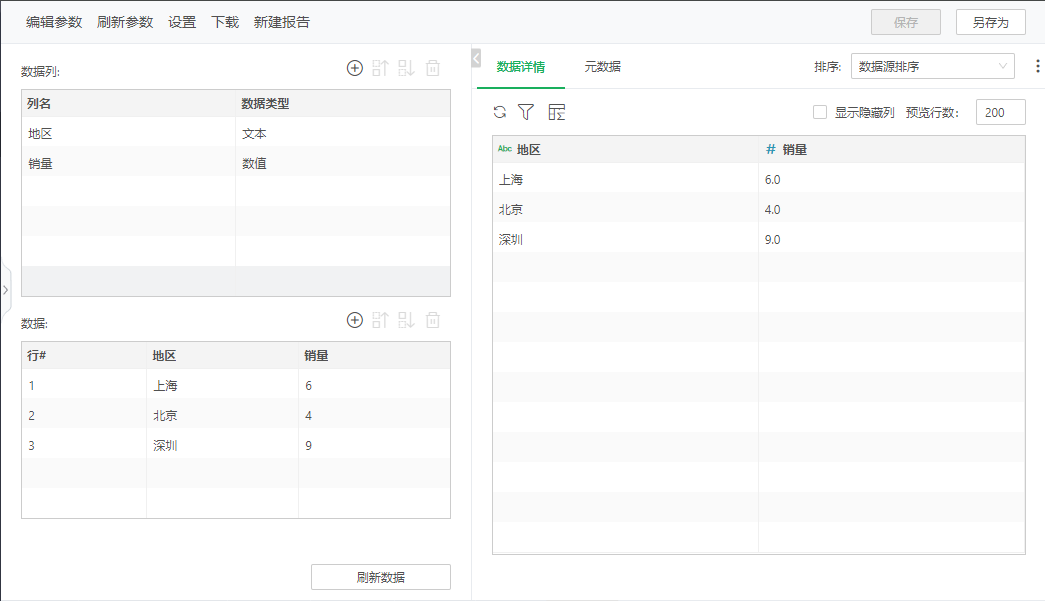The height and width of the screenshot is (601, 1045).
Task: Click the 刷新数据 button
Action: pos(381,577)
